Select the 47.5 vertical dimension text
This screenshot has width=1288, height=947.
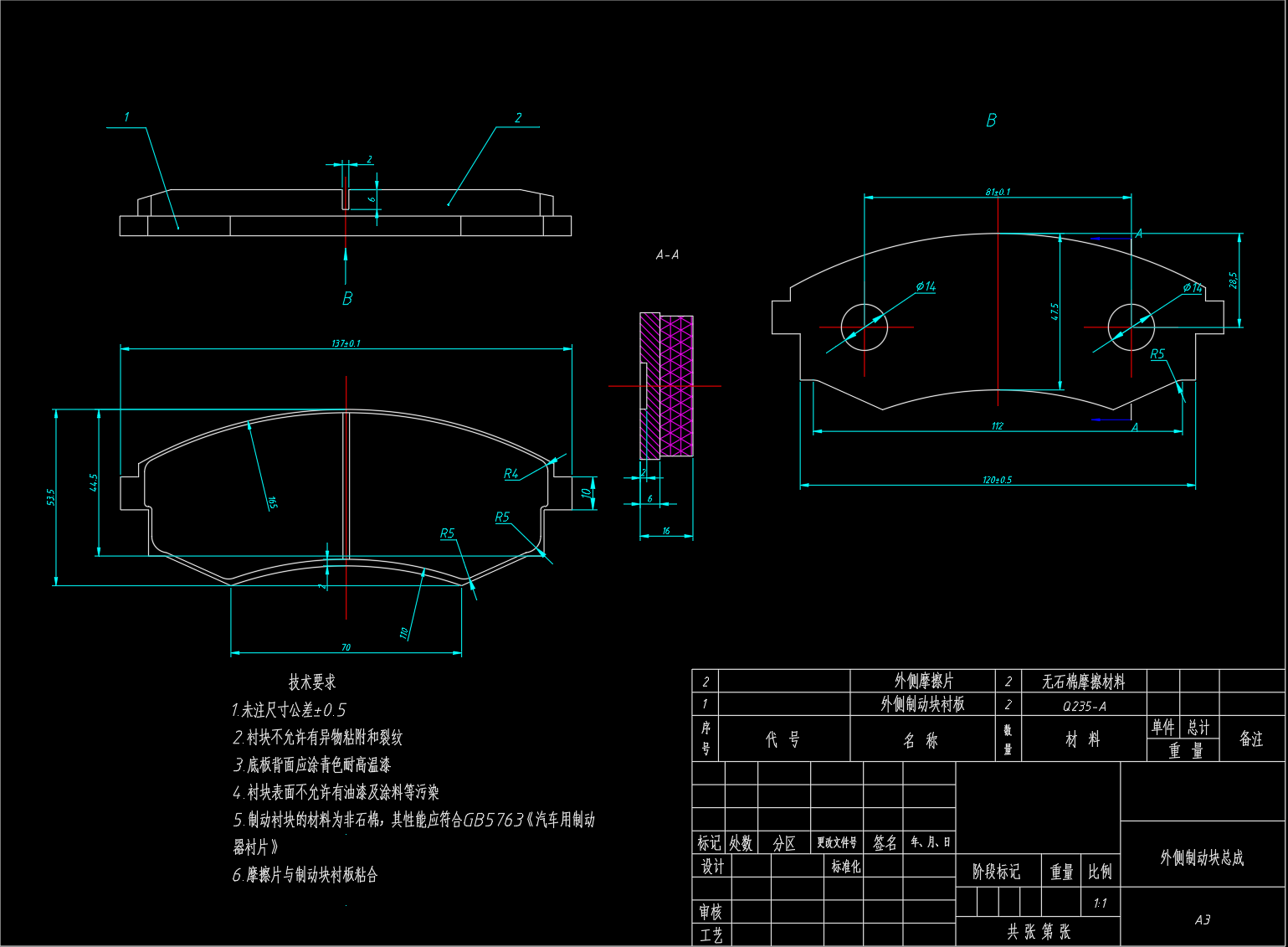click(1055, 311)
